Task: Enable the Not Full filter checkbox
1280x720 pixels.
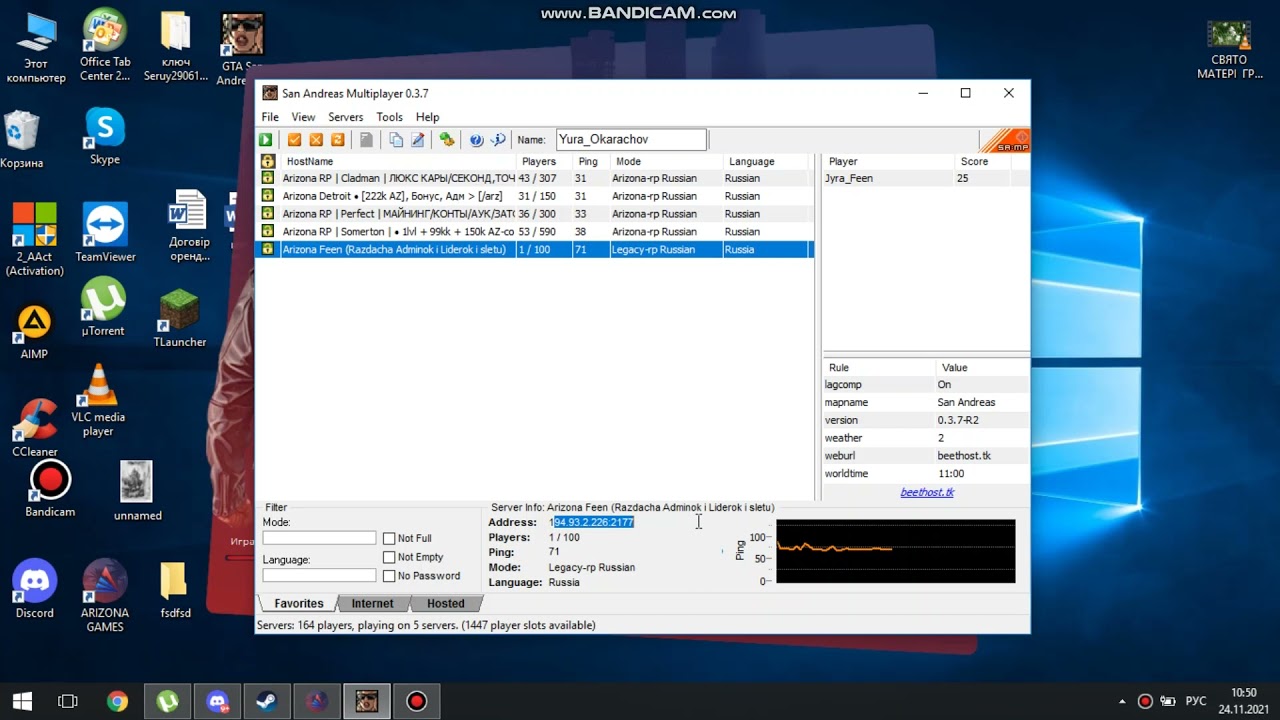Action: tap(389, 539)
